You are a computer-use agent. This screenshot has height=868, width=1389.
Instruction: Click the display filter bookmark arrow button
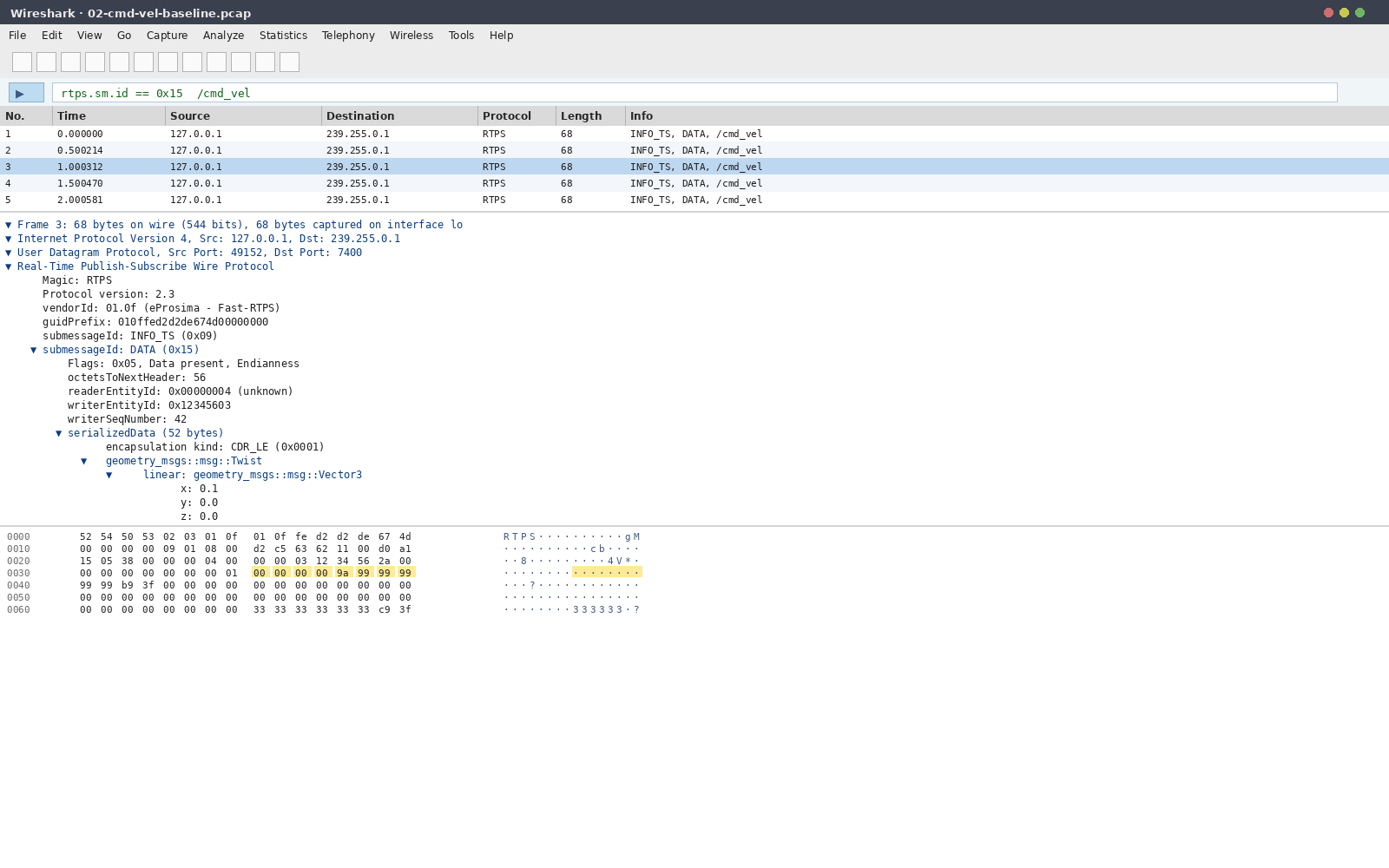click(x=26, y=93)
